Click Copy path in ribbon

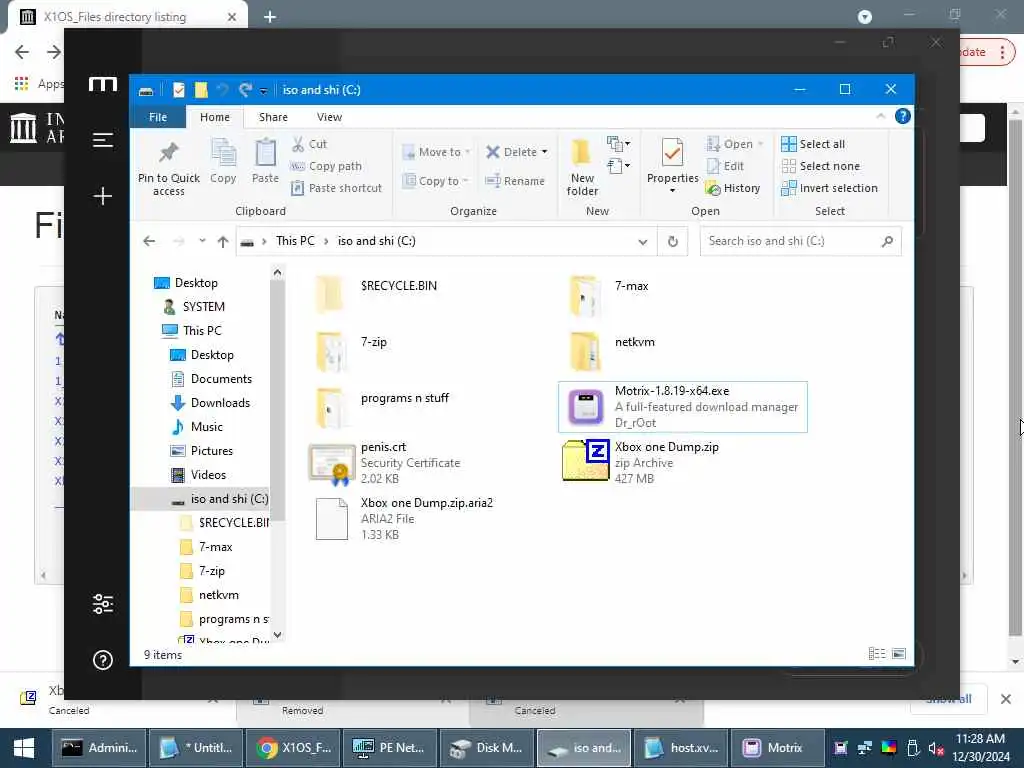(x=326, y=167)
